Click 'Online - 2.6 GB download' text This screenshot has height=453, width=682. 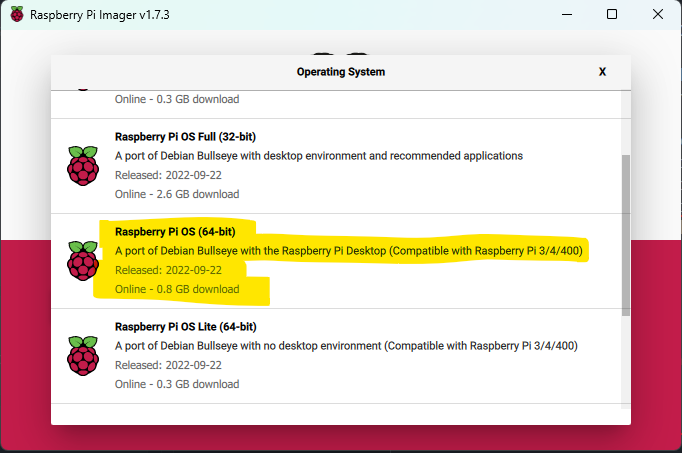click(177, 194)
